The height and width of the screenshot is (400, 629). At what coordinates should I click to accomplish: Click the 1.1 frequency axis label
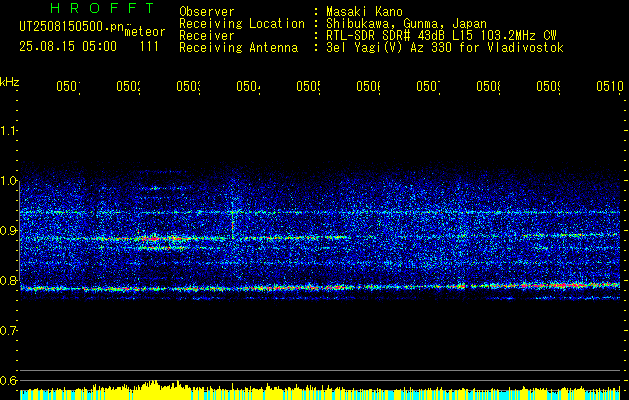point(8,130)
